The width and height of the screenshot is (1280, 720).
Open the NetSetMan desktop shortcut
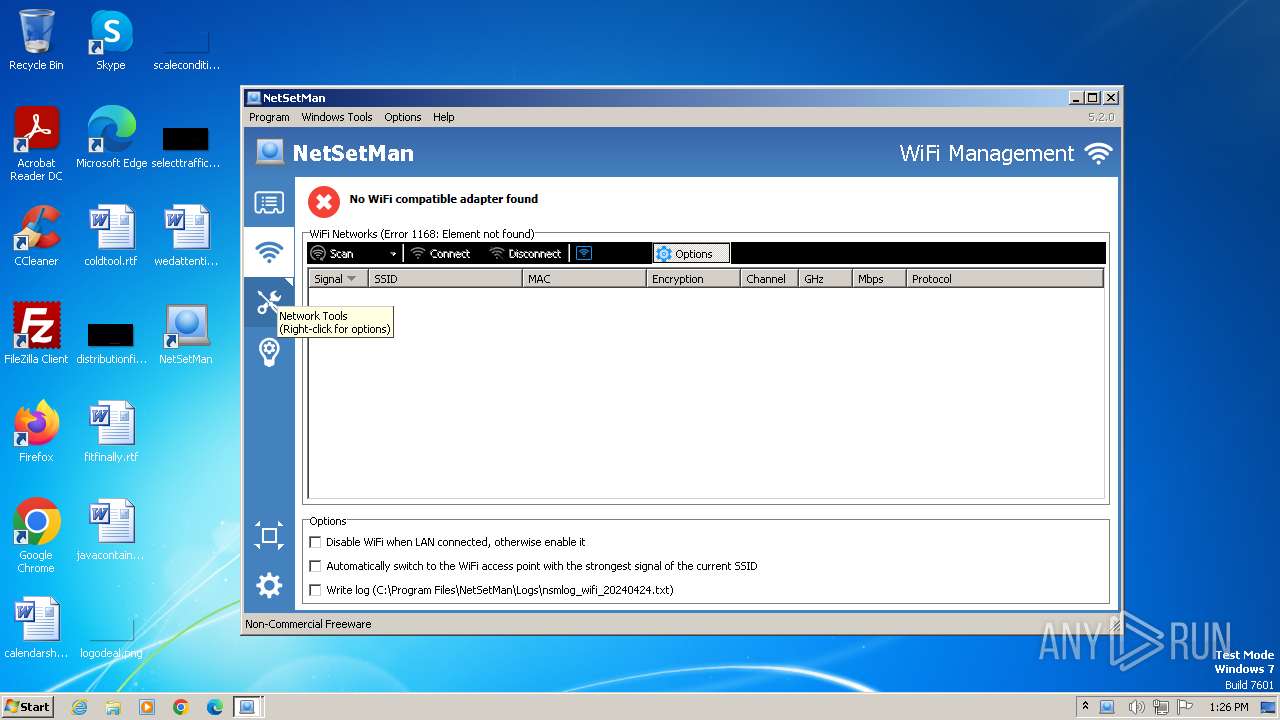[x=186, y=334]
